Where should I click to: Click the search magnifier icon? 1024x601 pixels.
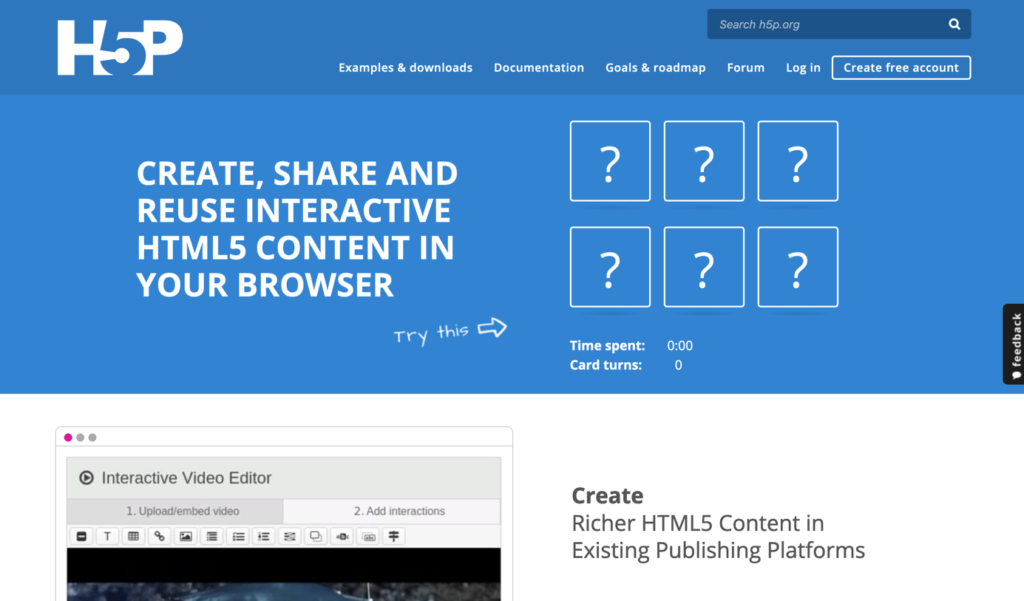pyautogui.click(x=954, y=24)
